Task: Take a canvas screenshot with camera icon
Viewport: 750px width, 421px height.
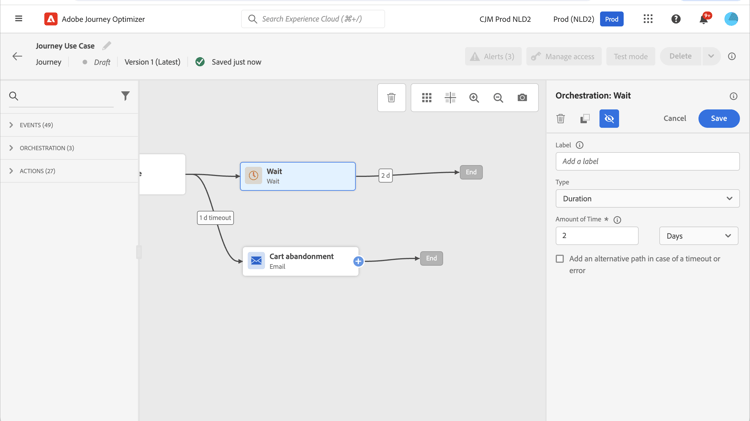Action: pyautogui.click(x=522, y=98)
